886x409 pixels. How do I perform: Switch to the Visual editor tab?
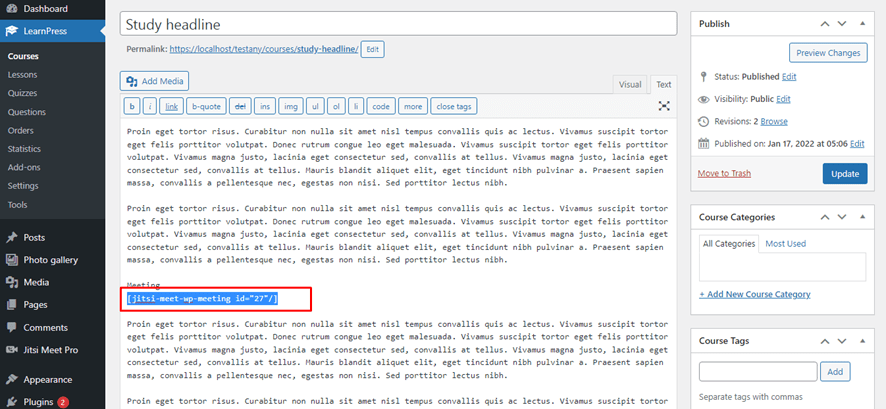[630, 84]
